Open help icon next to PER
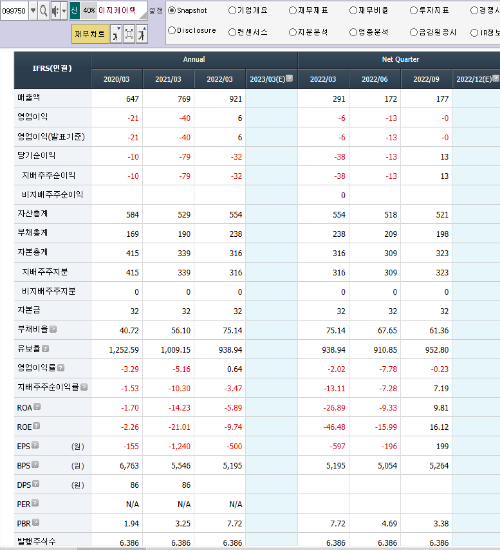The image size is (500, 550). pyautogui.click(x=35, y=503)
